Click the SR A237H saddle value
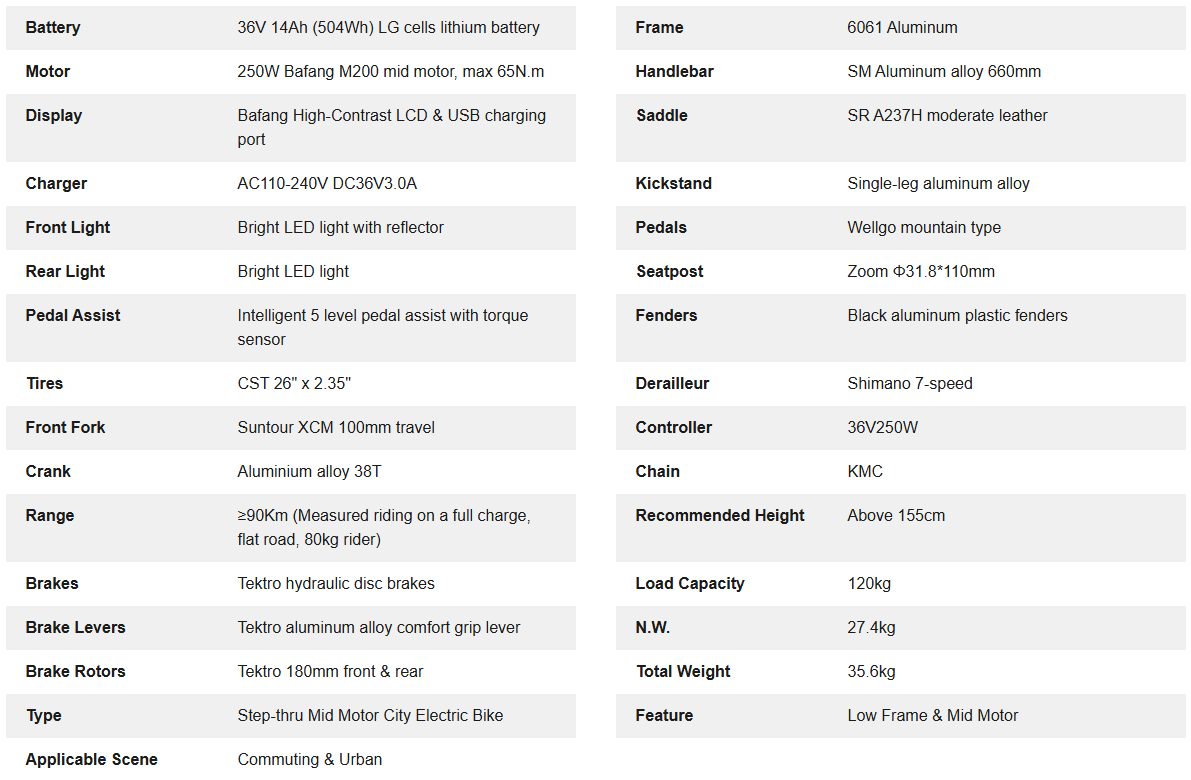 947,116
